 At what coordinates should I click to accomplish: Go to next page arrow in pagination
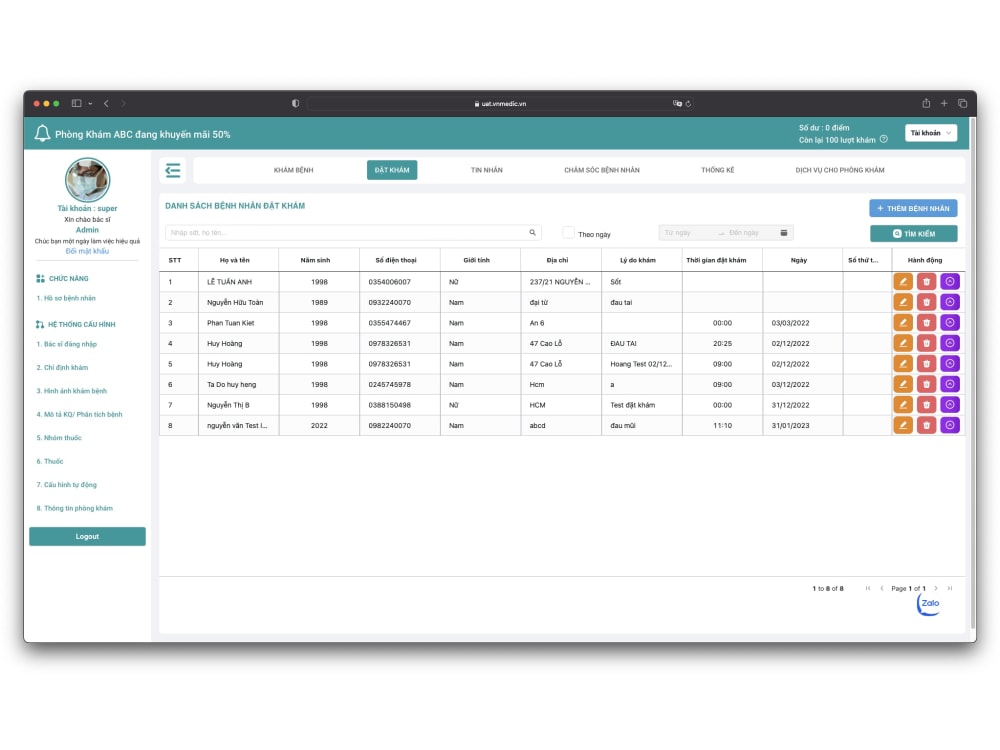point(936,588)
